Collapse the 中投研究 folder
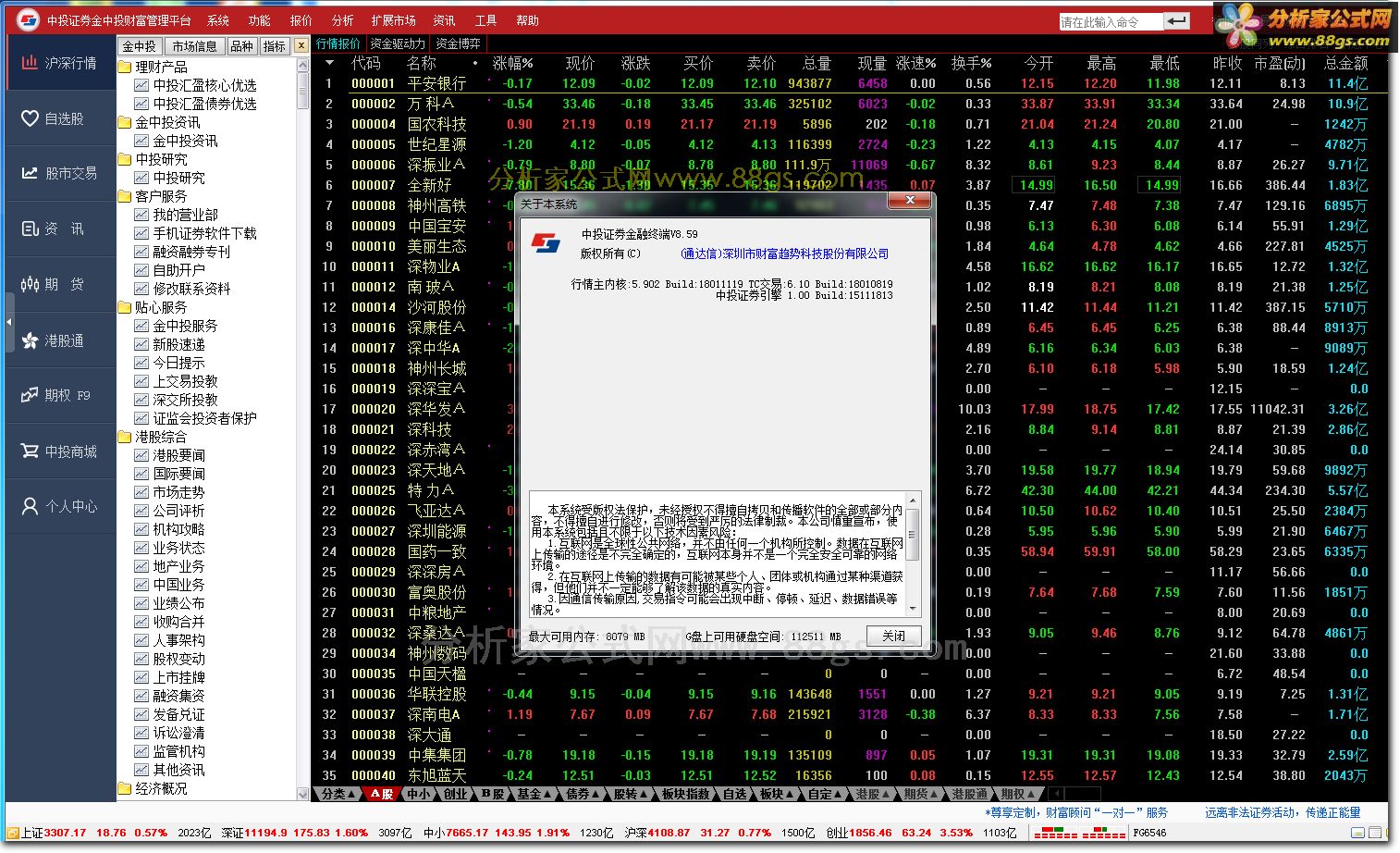 click(125, 159)
